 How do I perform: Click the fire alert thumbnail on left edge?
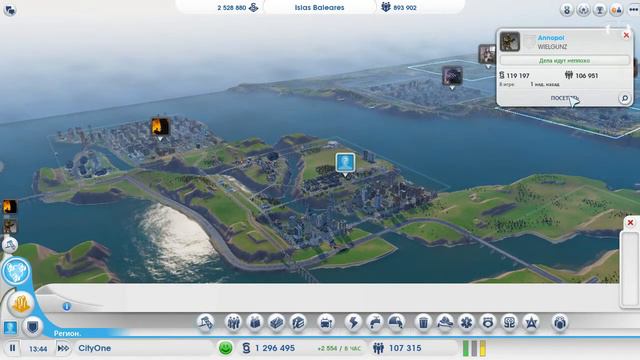[x=10, y=207]
